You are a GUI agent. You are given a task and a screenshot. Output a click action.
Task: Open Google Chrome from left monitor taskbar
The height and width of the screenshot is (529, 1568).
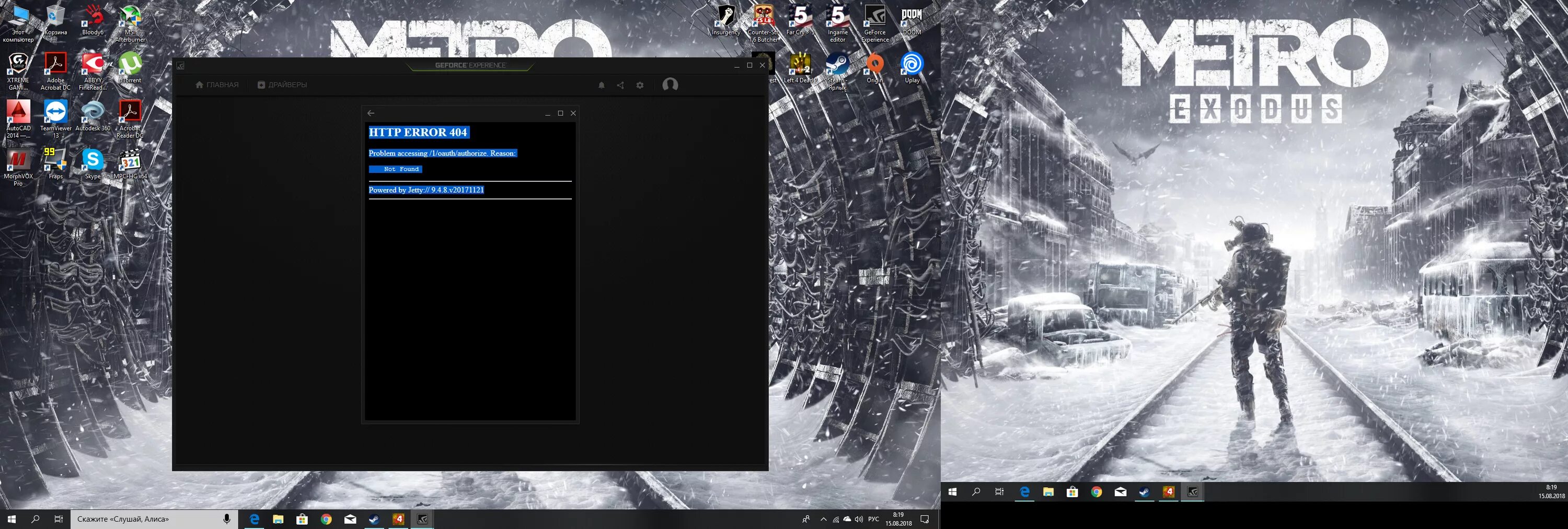pyautogui.click(x=326, y=519)
